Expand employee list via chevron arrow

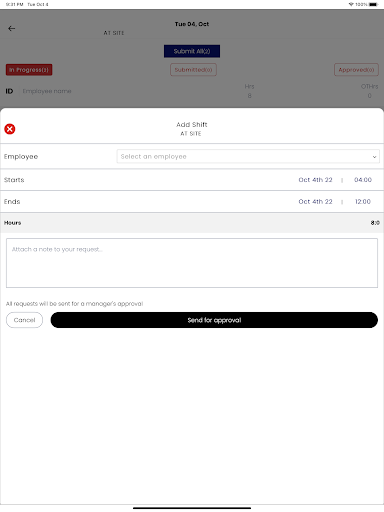coord(374,157)
